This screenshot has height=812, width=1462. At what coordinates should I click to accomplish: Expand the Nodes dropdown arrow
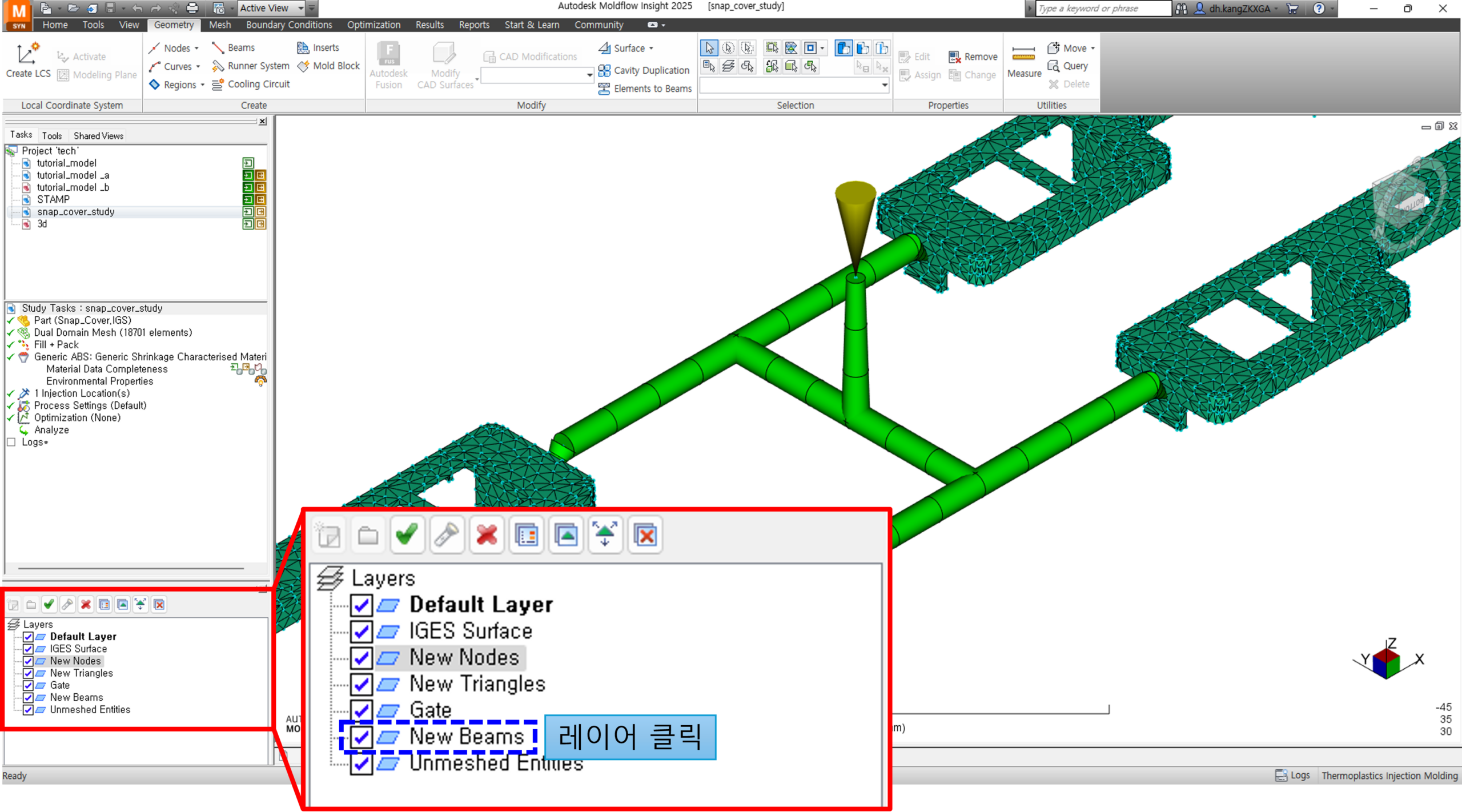[x=196, y=49]
